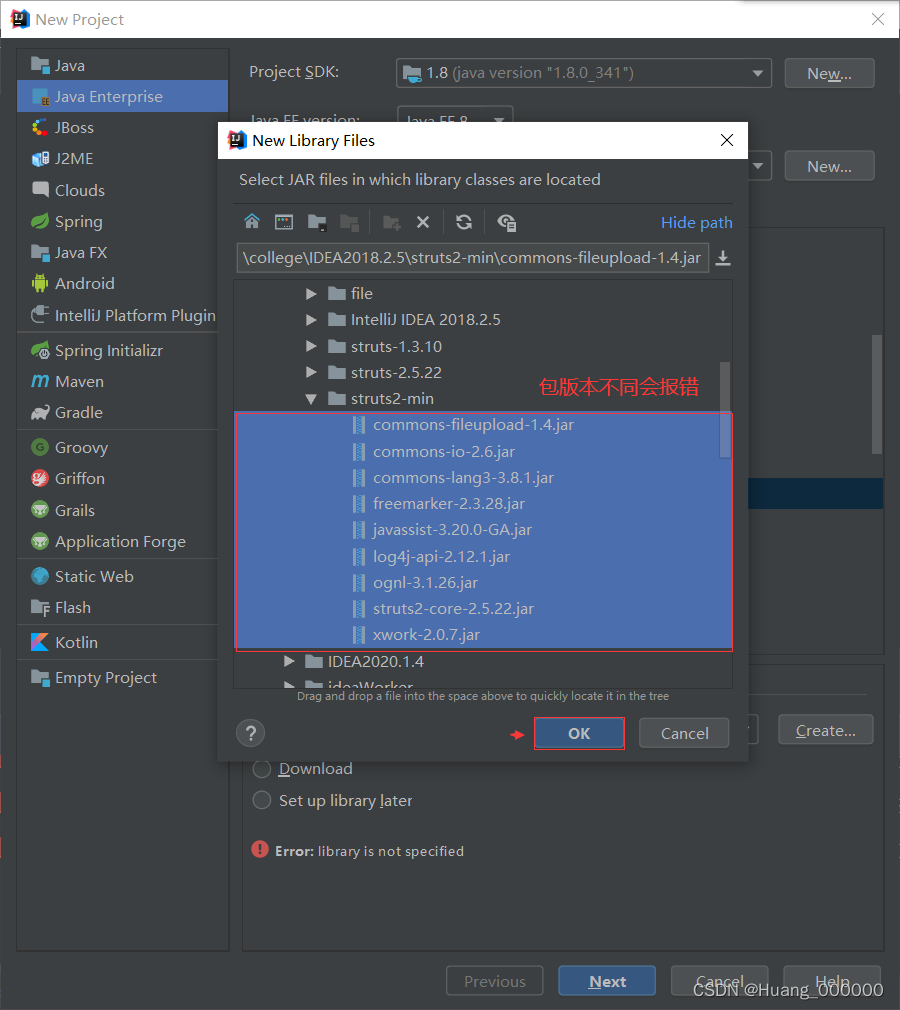Choose Kotlin in project list

(x=118, y=642)
